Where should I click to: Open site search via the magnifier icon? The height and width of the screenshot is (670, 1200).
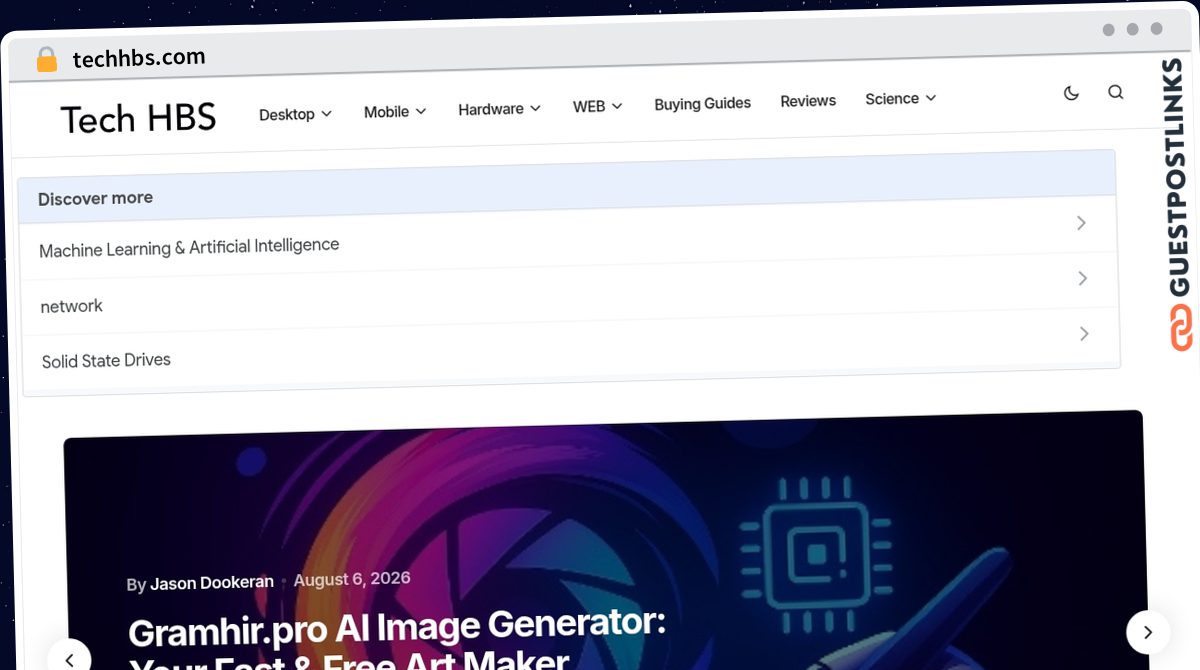pos(1116,92)
